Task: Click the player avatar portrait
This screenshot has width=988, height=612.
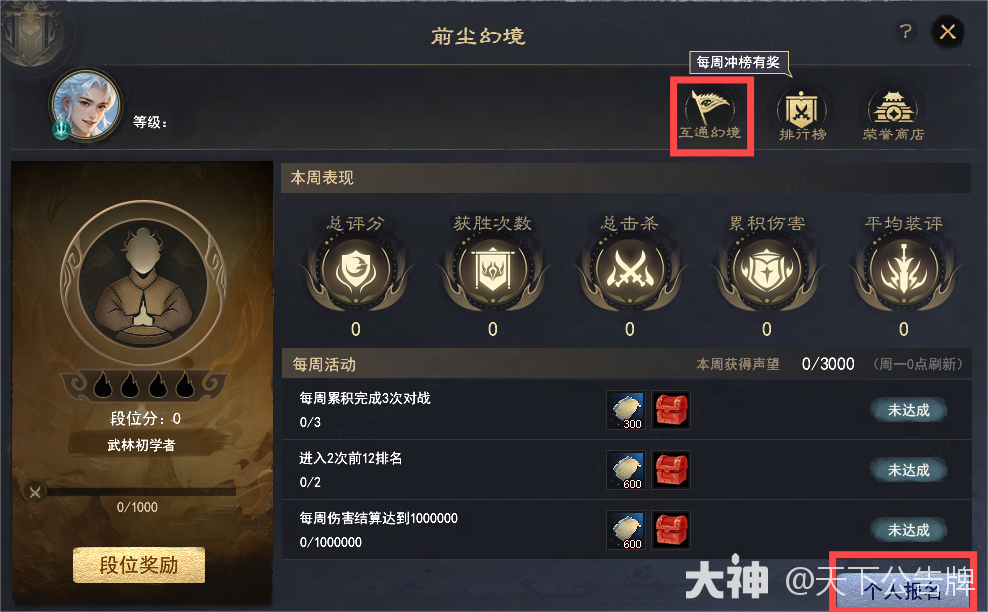Action: (x=85, y=105)
